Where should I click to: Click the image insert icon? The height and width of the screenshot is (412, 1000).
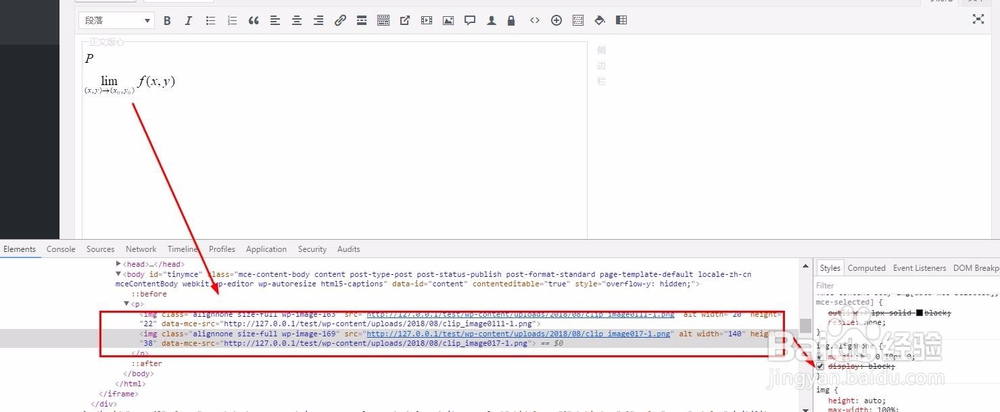pyautogui.click(x=448, y=20)
